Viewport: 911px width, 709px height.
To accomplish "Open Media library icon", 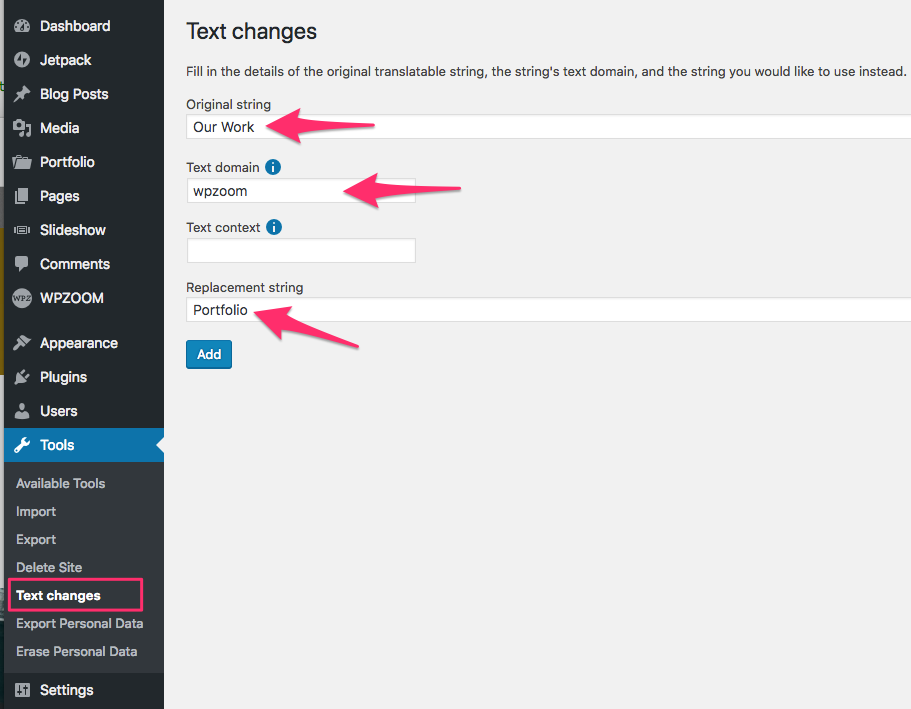I will tap(22, 128).
